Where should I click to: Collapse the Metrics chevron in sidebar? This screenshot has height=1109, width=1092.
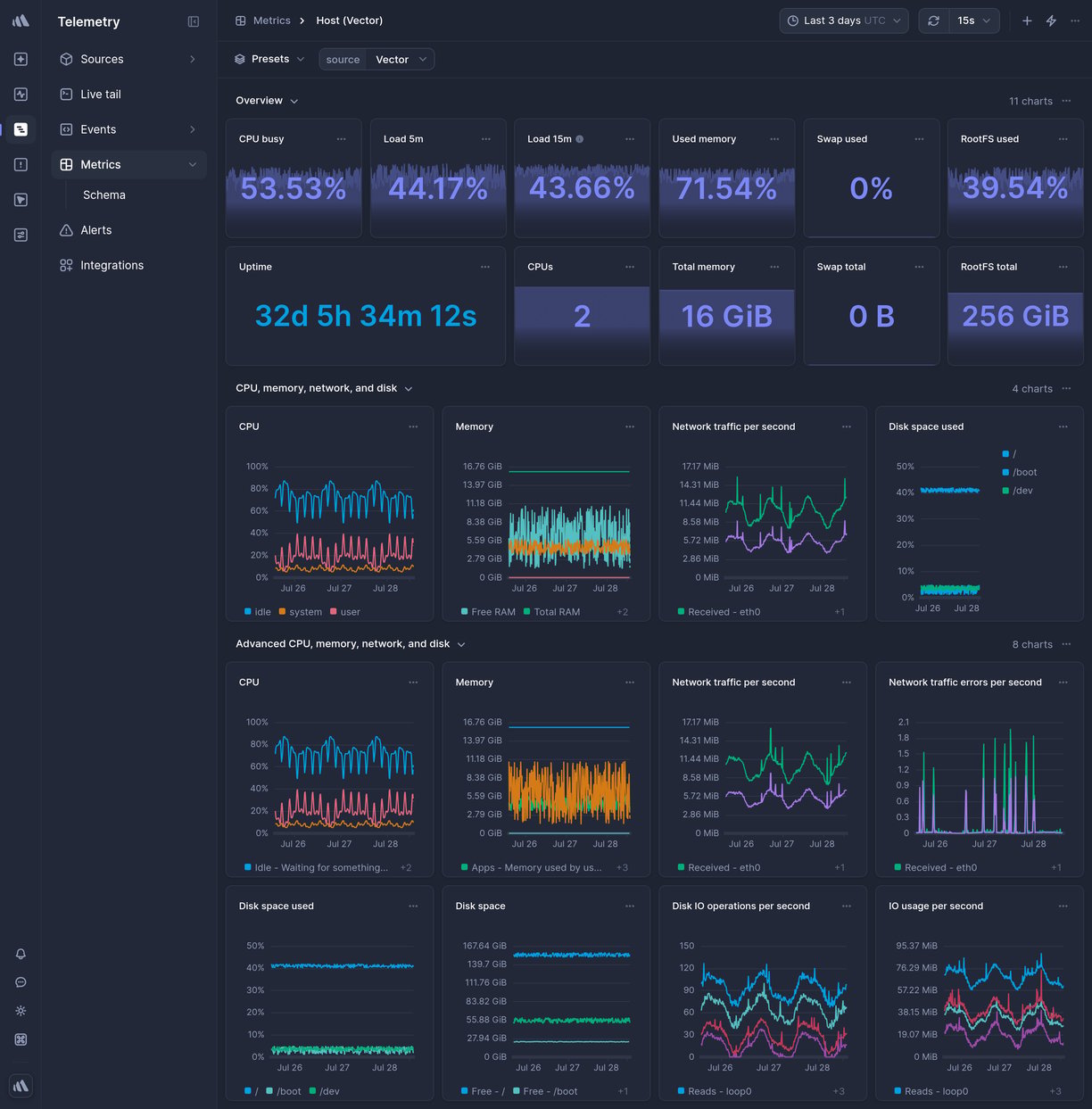[x=193, y=164]
